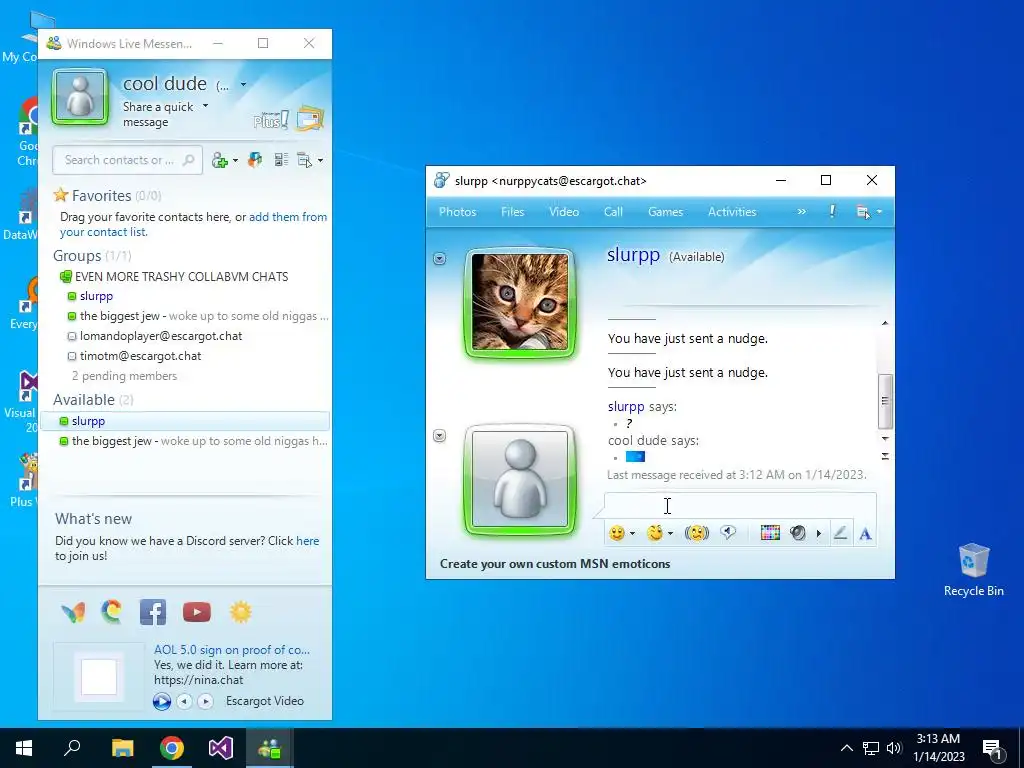1024x768 pixels.
Task: Open the winks picker in chat window
Action: point(654,533)
